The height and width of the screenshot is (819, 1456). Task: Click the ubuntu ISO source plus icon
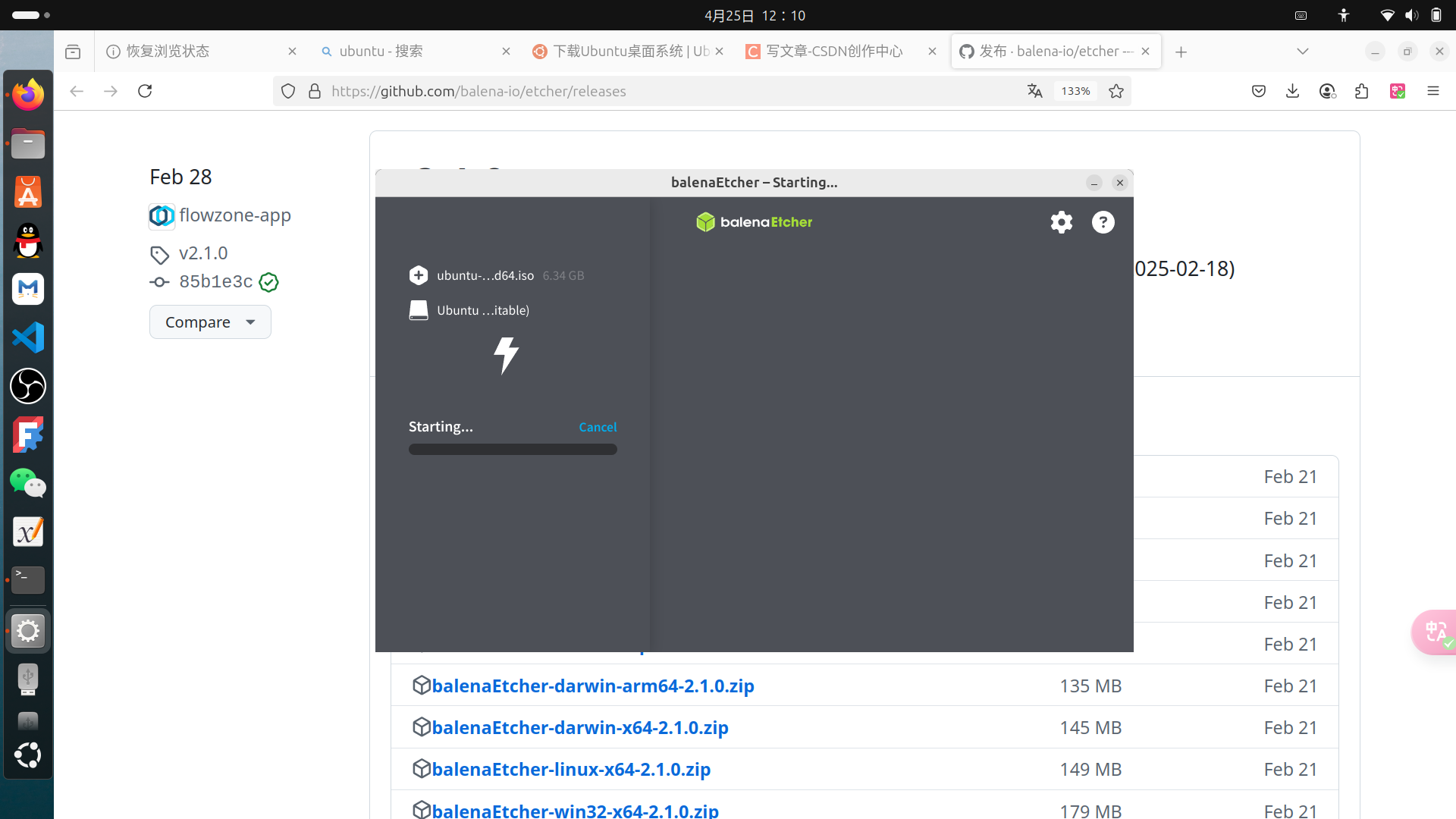[x=419, y=275]
